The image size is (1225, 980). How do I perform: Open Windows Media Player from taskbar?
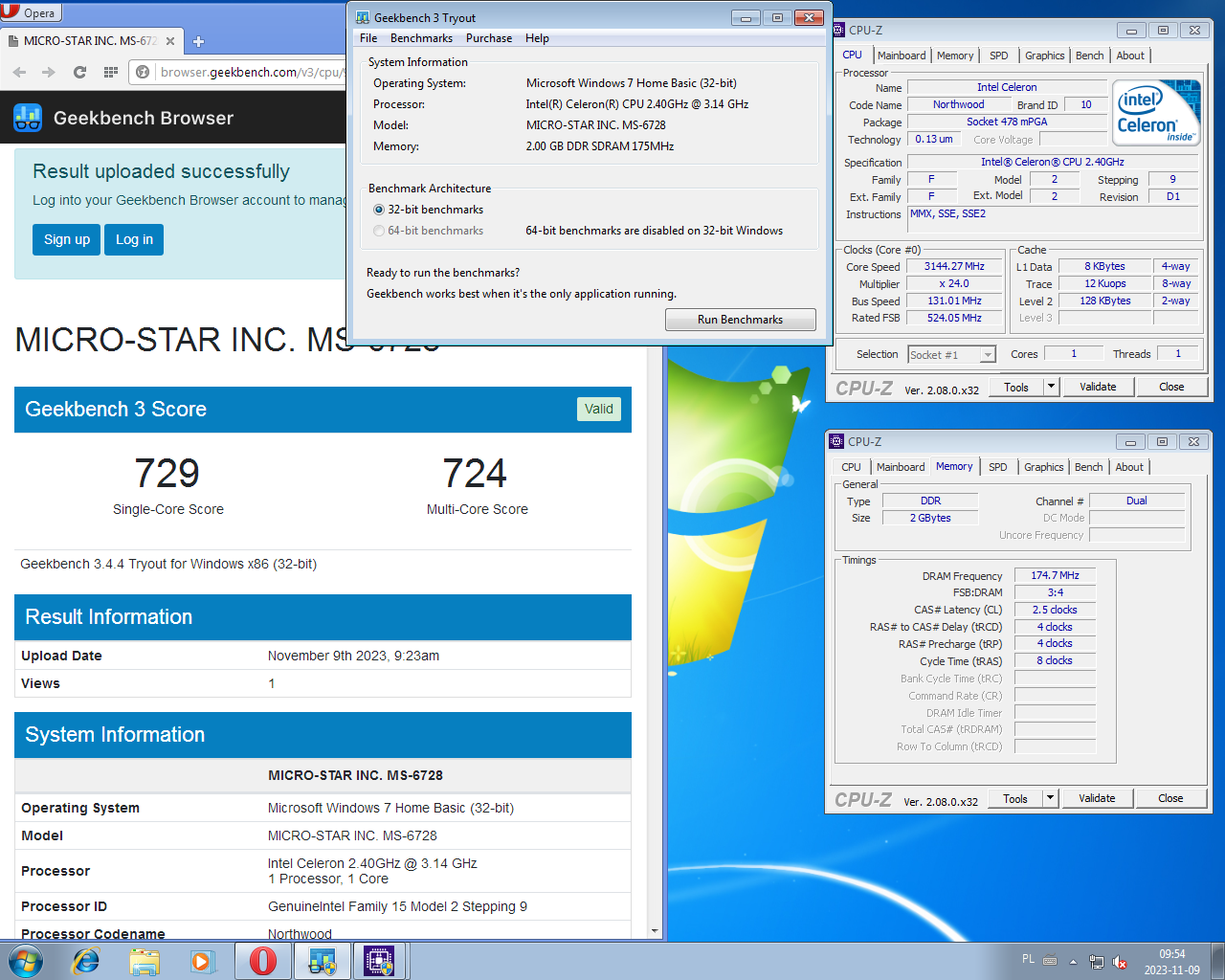(x=202, y=961)
